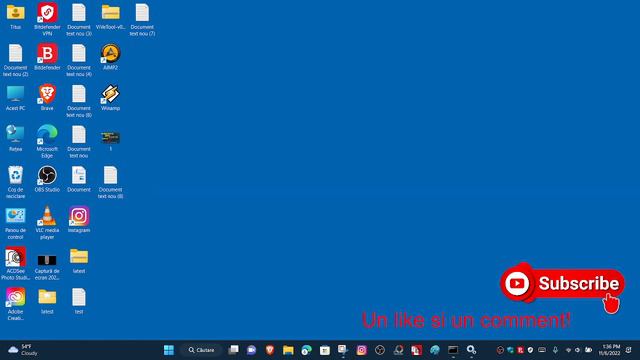Select the ACDSee Photo Studio desktop shortcut
This screenshot has height=360, width=640.
click(x=16, y=263)
